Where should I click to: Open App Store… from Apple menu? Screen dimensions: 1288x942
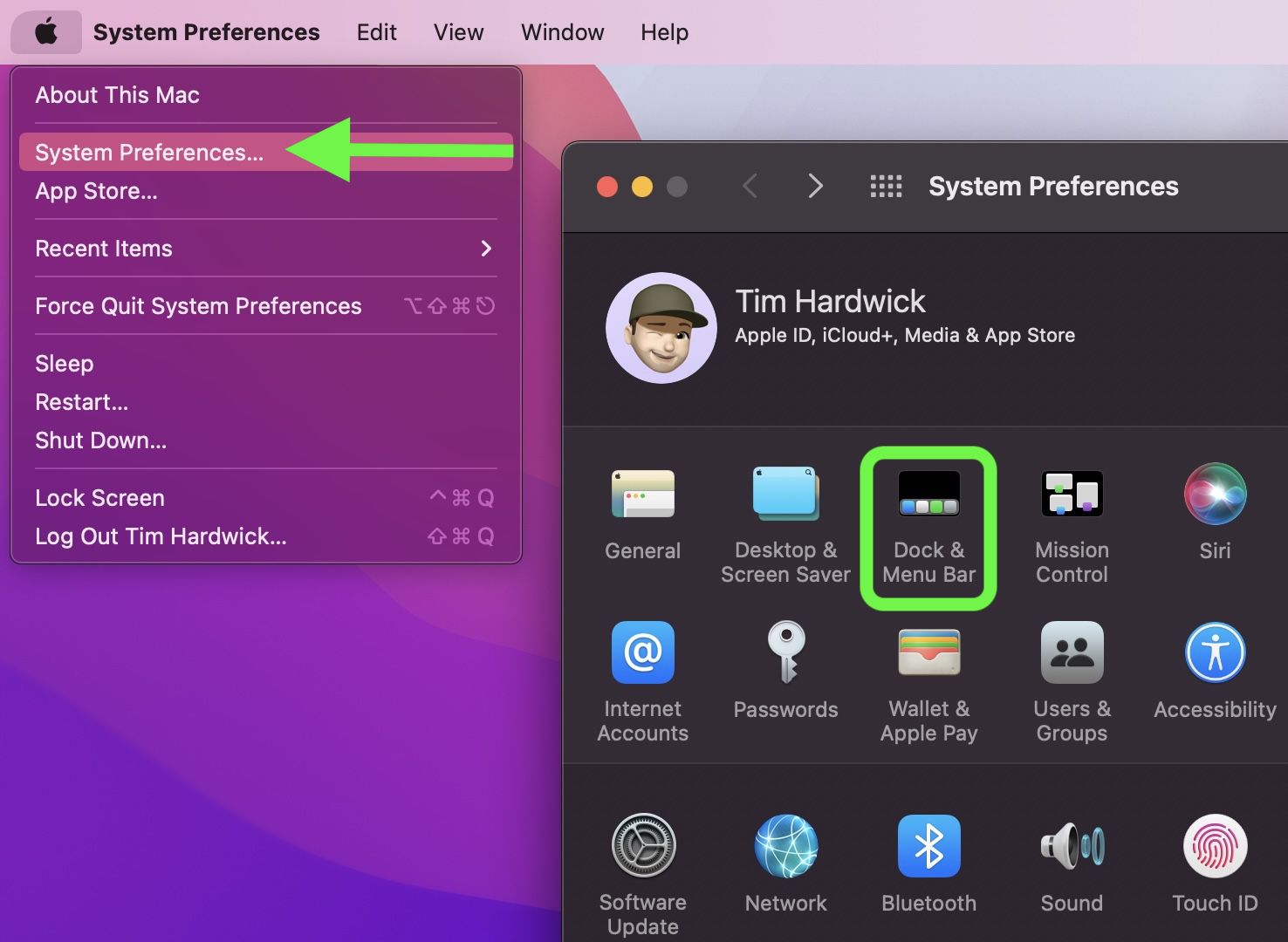coord(265,191)
